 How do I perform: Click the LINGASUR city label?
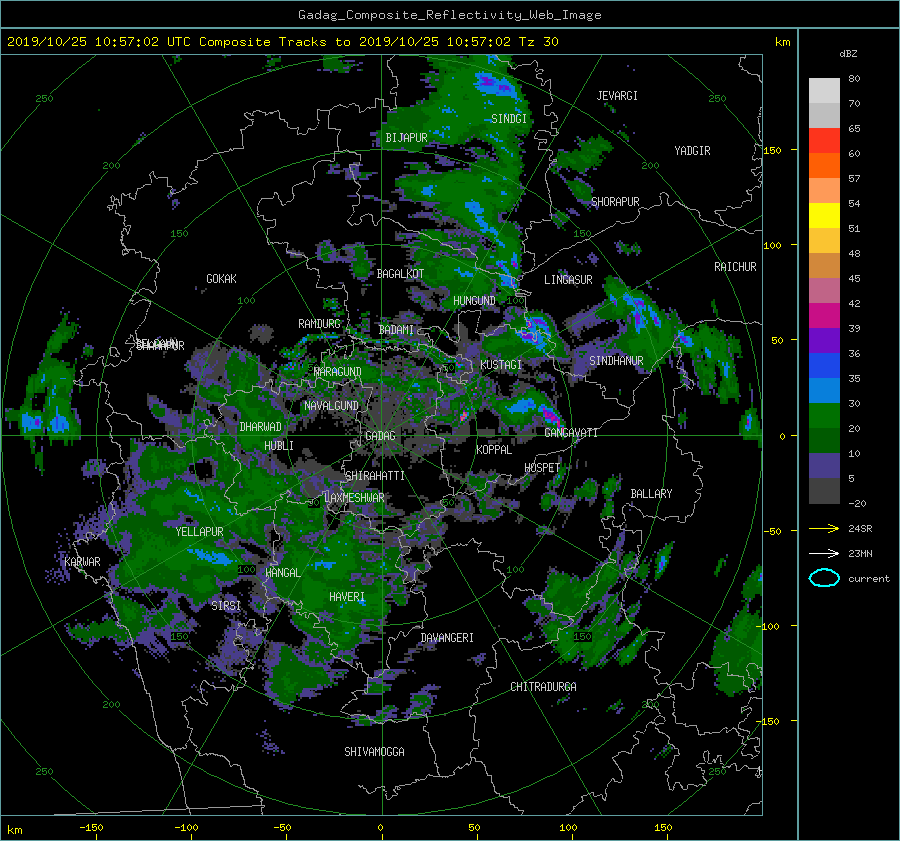point(568,280)
